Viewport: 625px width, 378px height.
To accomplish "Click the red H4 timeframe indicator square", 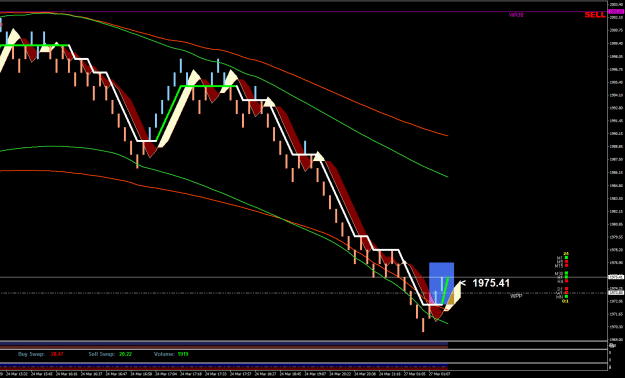I will [x=566, y=281].
